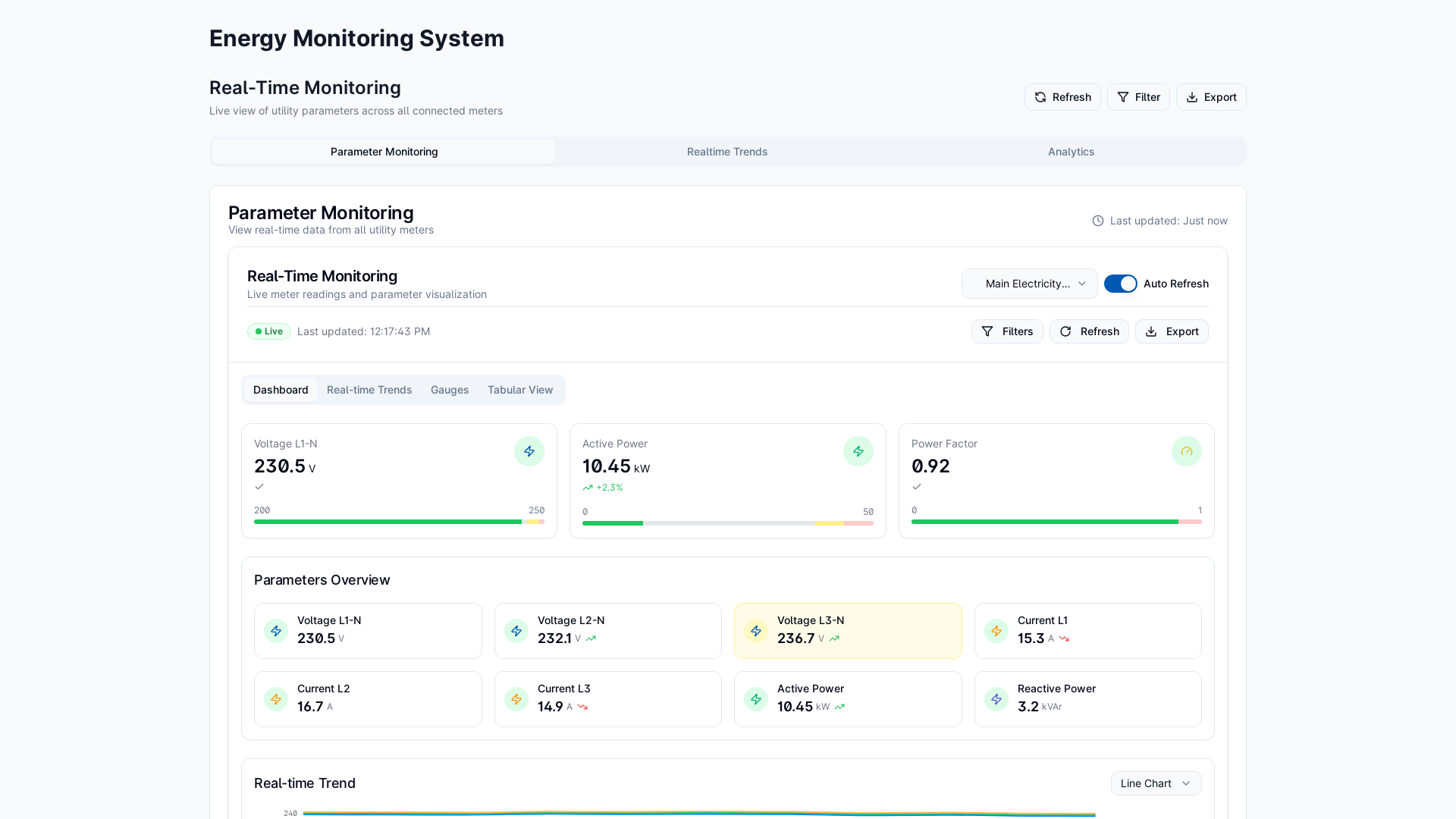
Task: Select the Tabular View sub-tab
Action: (520, 390)
